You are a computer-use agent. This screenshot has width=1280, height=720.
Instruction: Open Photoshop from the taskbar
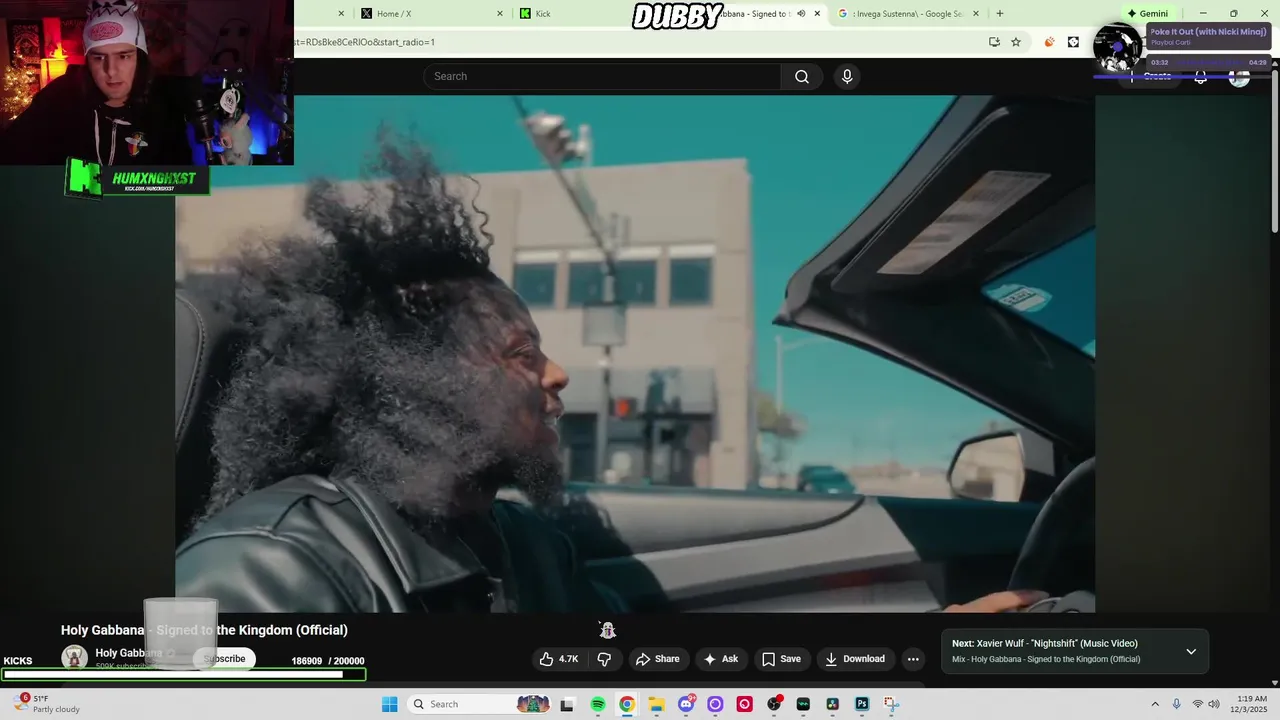tap(862, 704)
